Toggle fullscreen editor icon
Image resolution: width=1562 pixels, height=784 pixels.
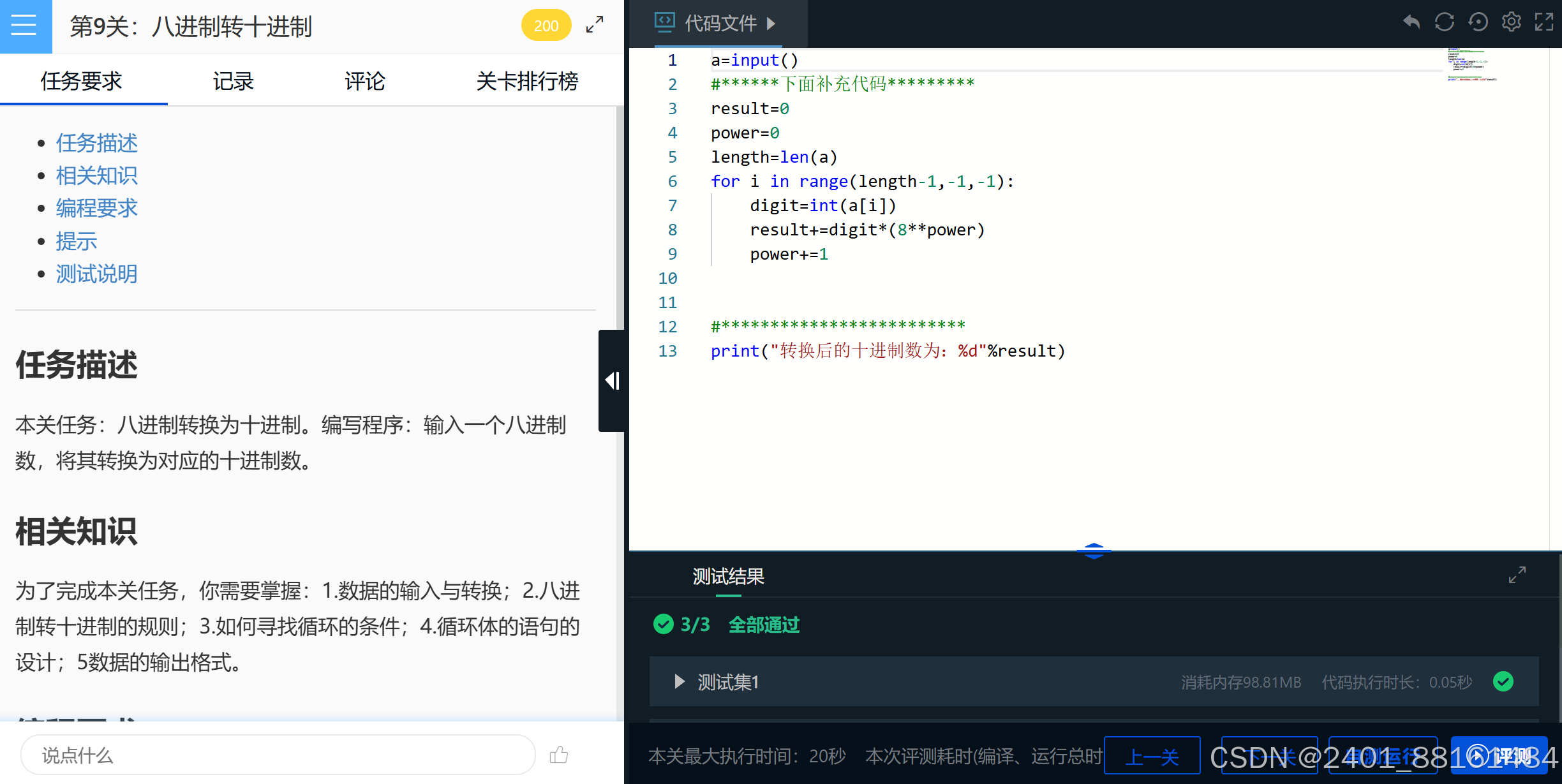coord(1544,22)
